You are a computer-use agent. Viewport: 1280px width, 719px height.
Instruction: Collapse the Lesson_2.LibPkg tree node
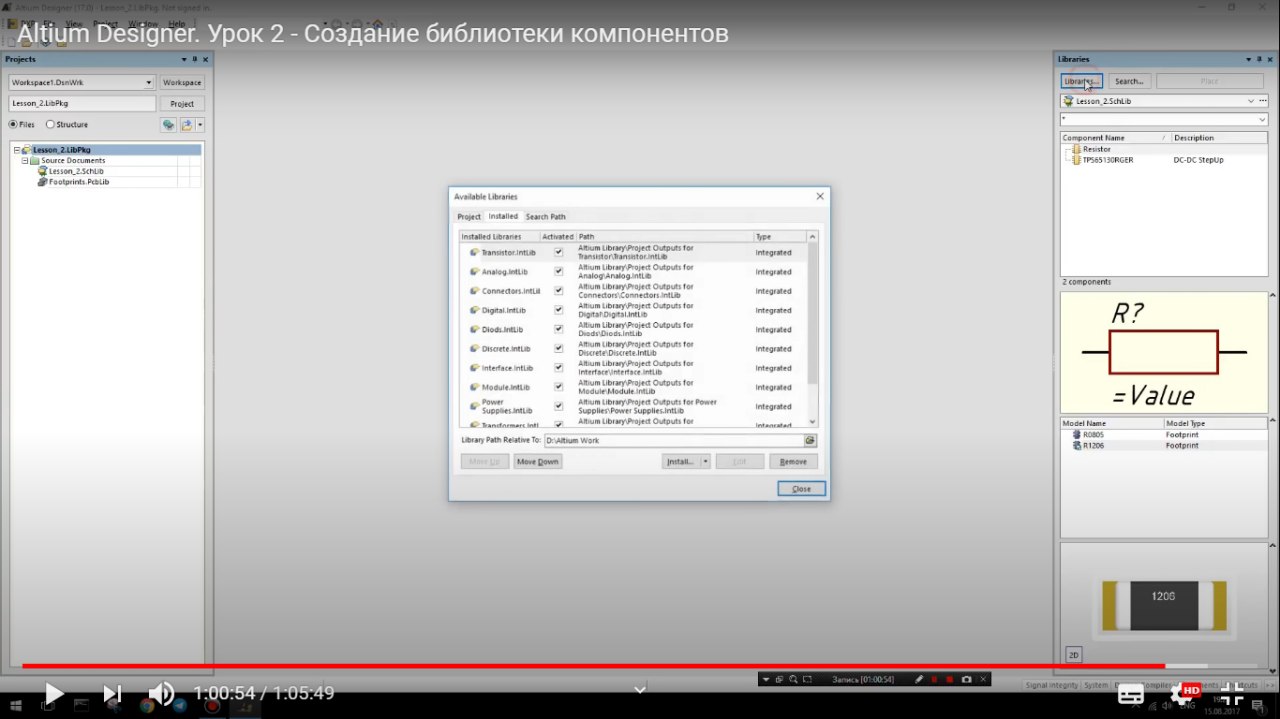[x=17, y=150]
